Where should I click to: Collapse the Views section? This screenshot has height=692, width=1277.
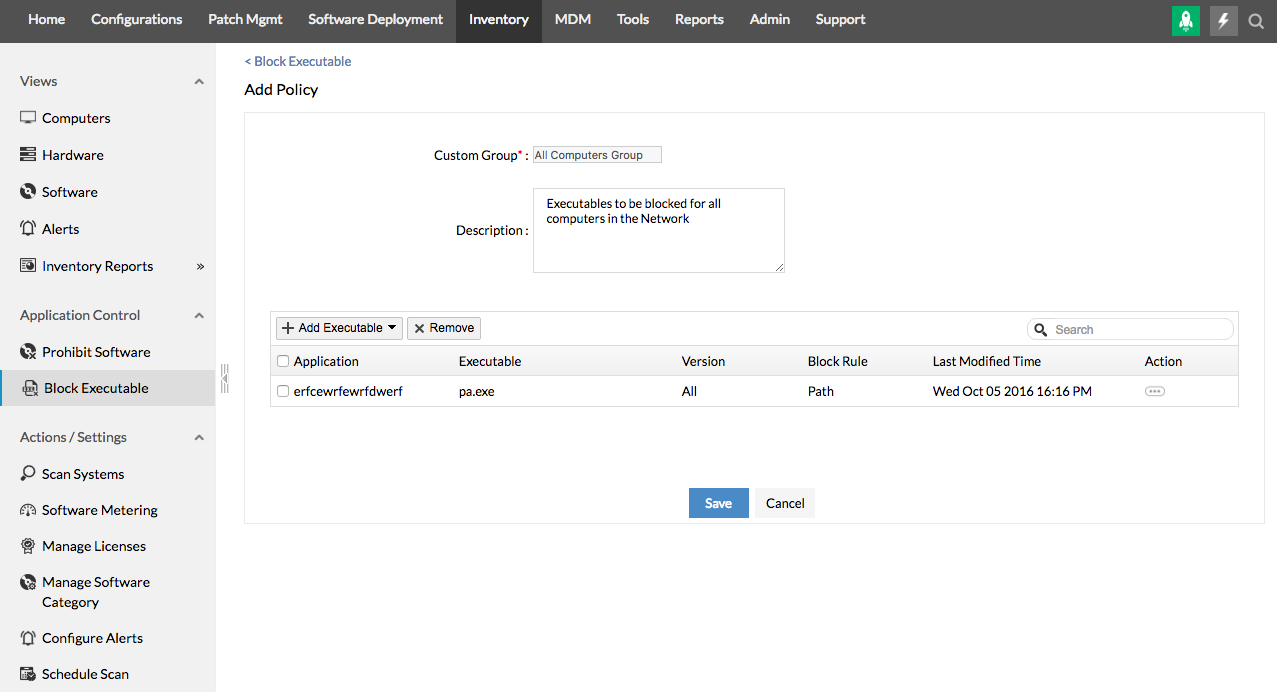coord(199,82)
